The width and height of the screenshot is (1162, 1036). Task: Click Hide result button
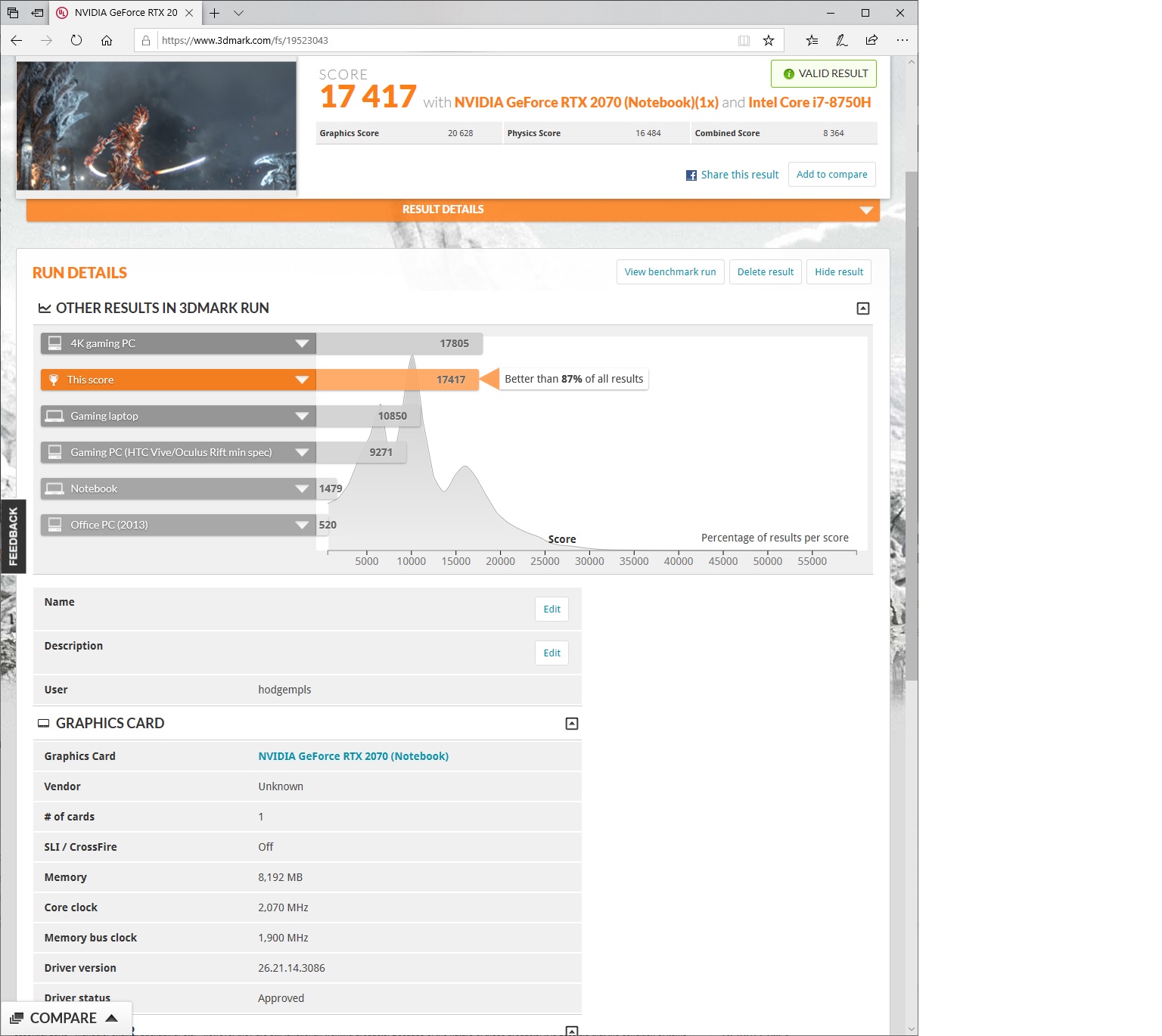click(839, 272)
